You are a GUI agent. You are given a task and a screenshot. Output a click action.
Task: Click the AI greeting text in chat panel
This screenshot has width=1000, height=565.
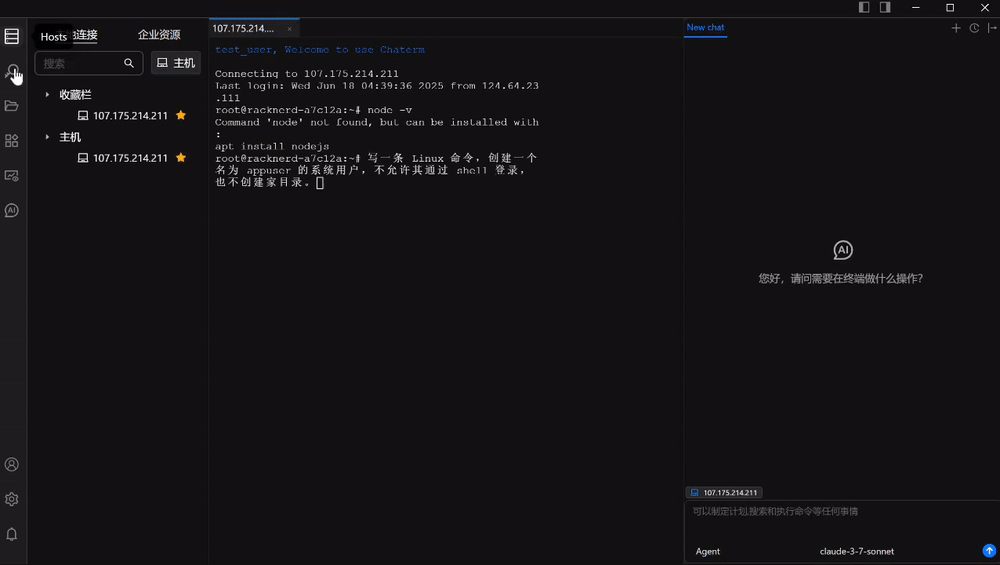click(x=841, y=279)
